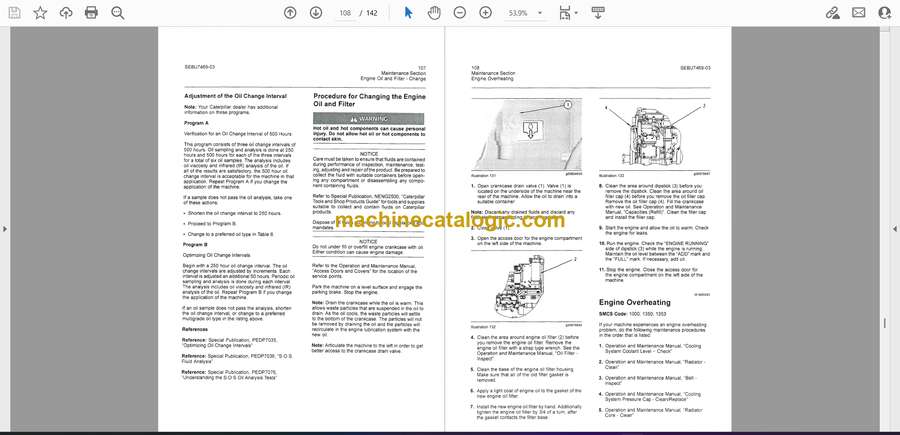
Task: Send the file by email
Action: pyautogui.click(x=859, y=13)
